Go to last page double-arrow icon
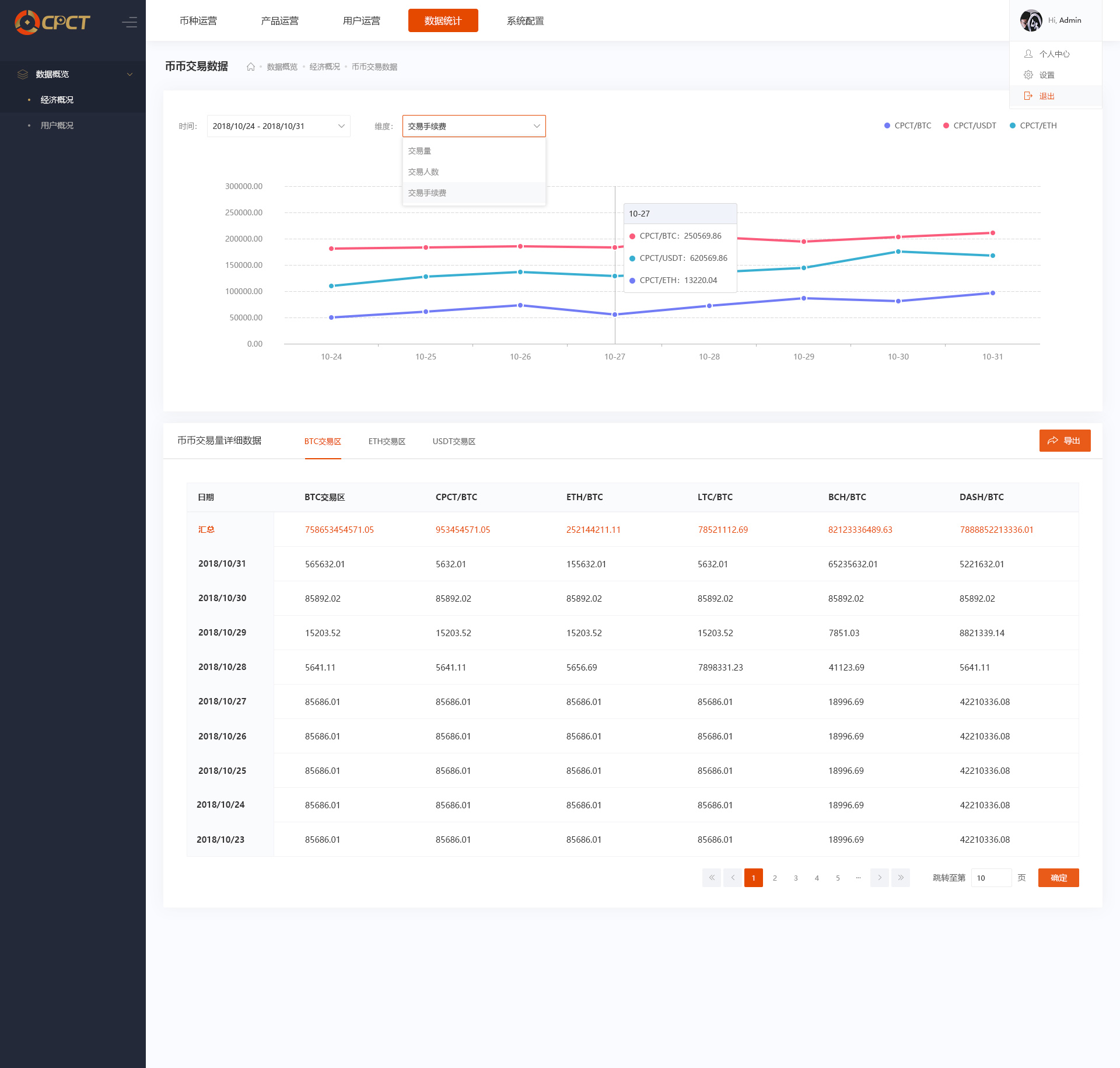The width and height of the screenshot is (1120, 1068). click(901, 878)
